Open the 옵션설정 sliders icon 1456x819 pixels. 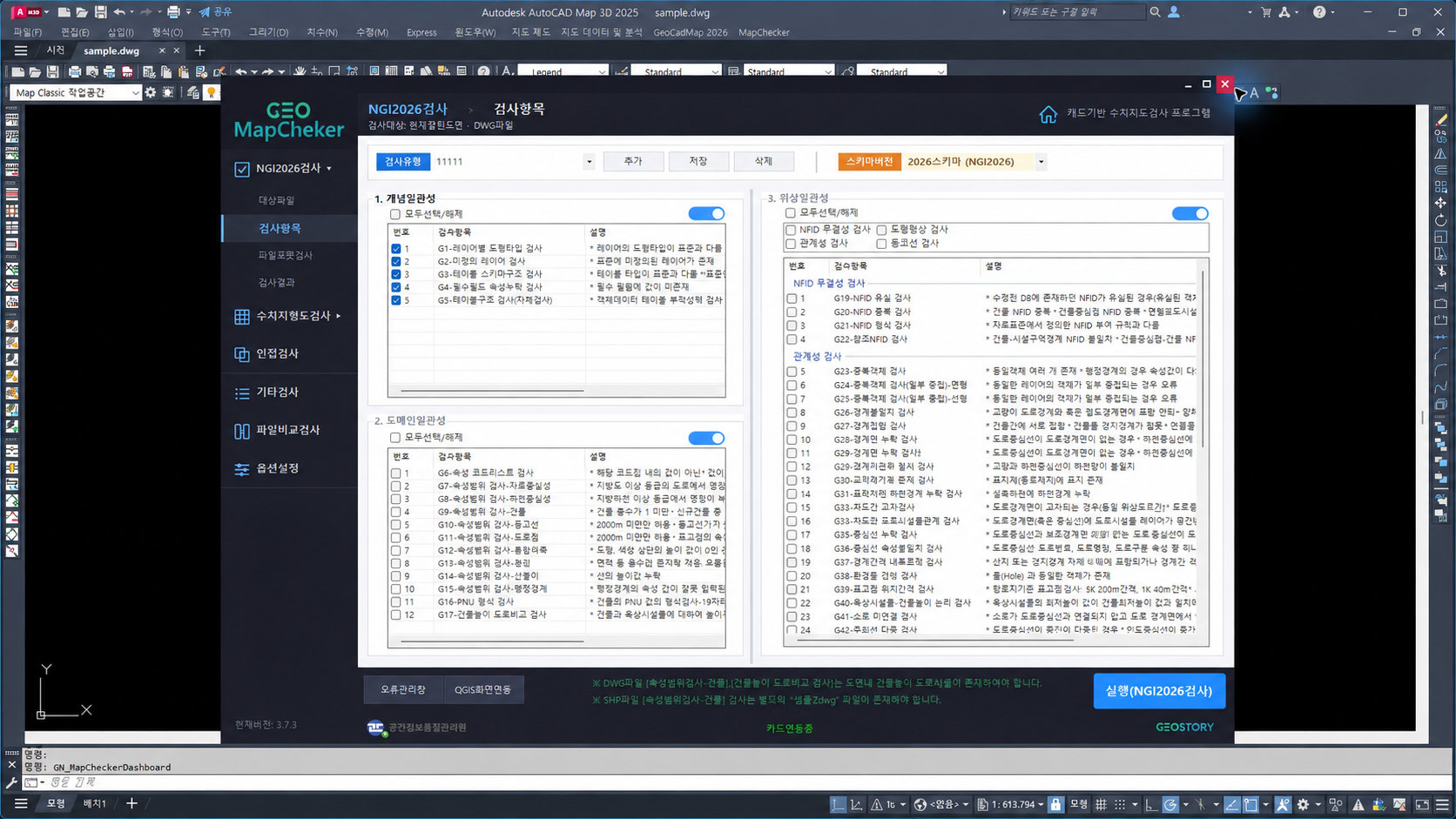tap(242, 469)
